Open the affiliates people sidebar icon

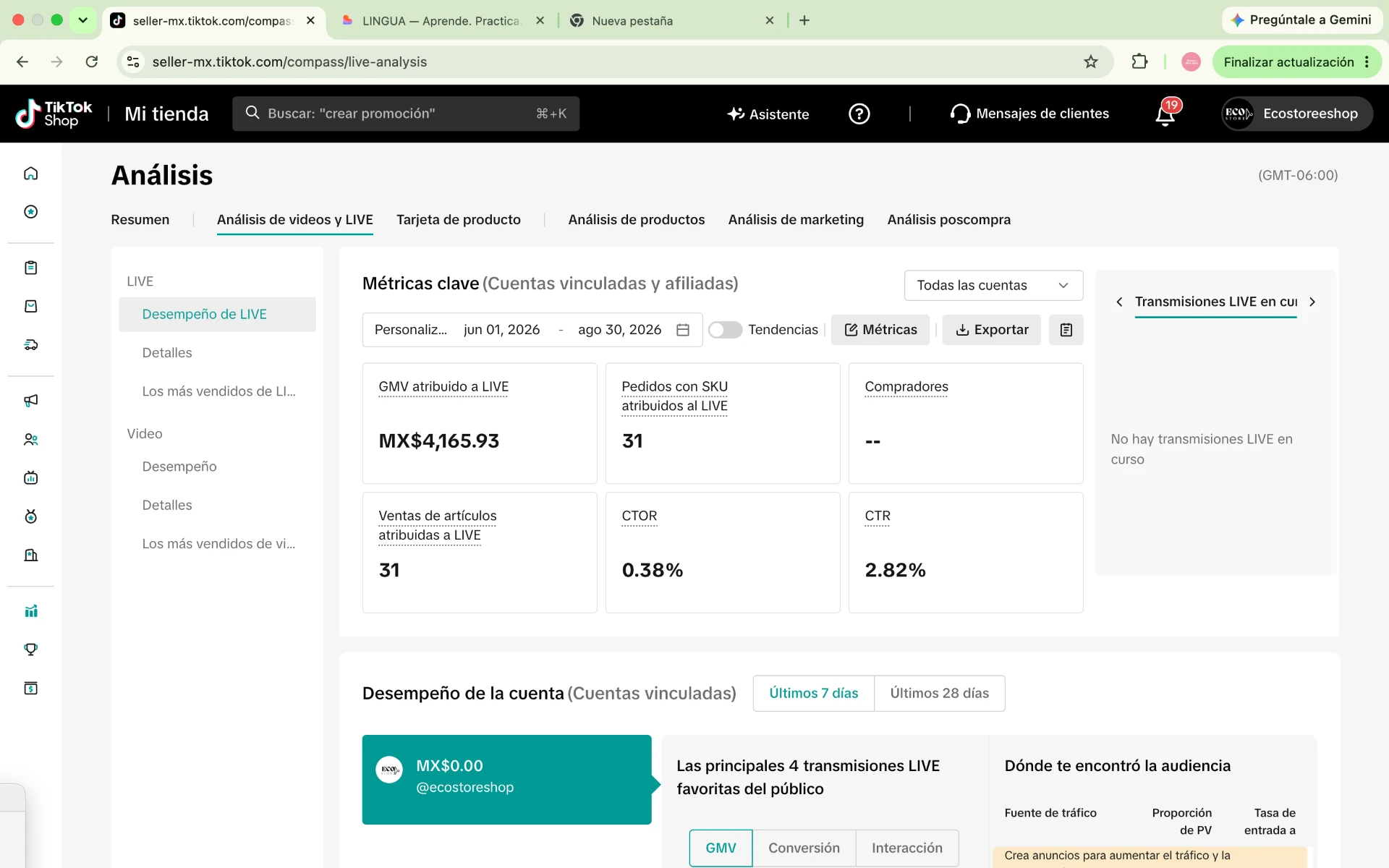30,439
